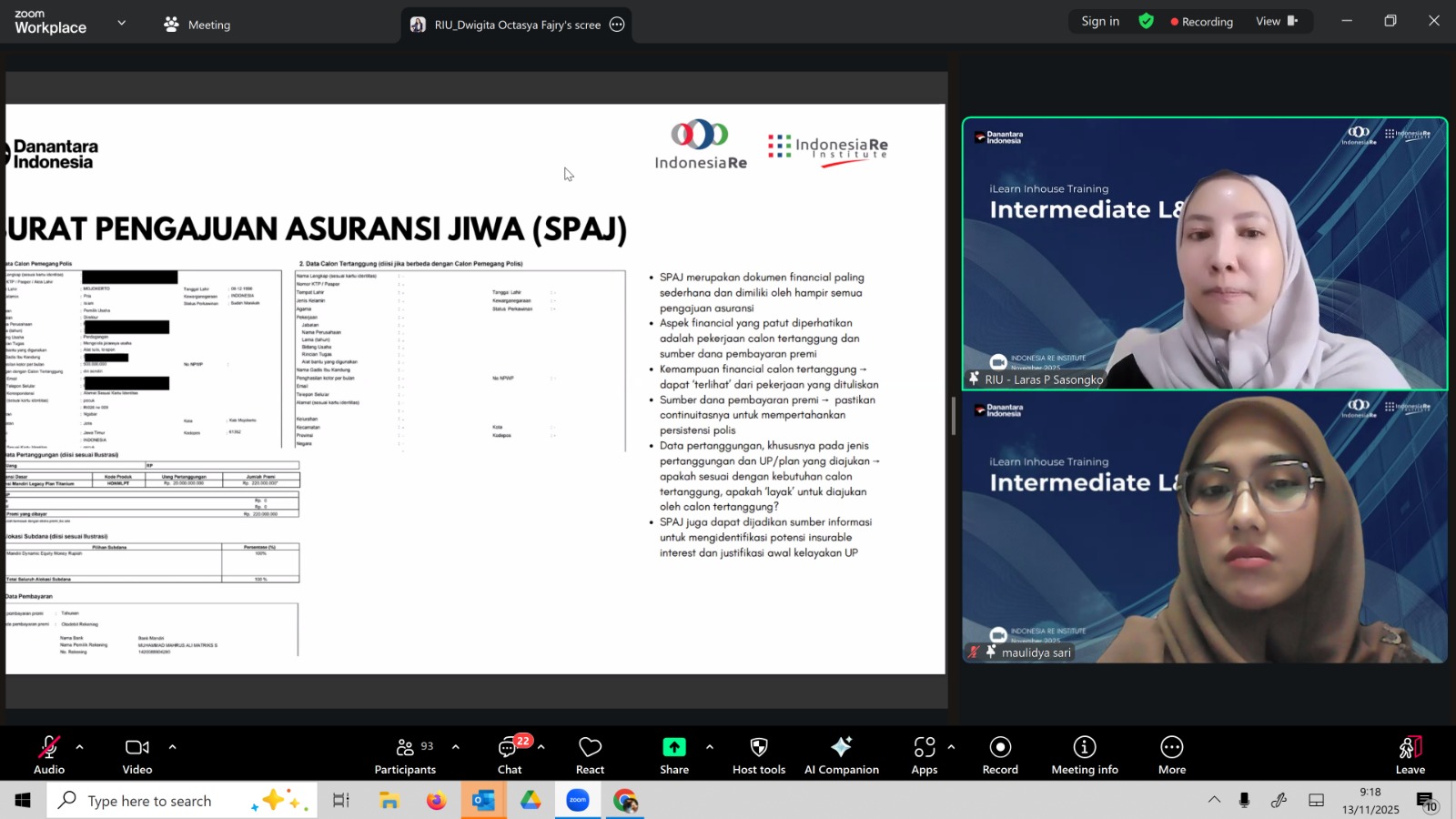Show Meeting info
Viewport: 1456px width, 819px height.
click(x=1085, y=754)
